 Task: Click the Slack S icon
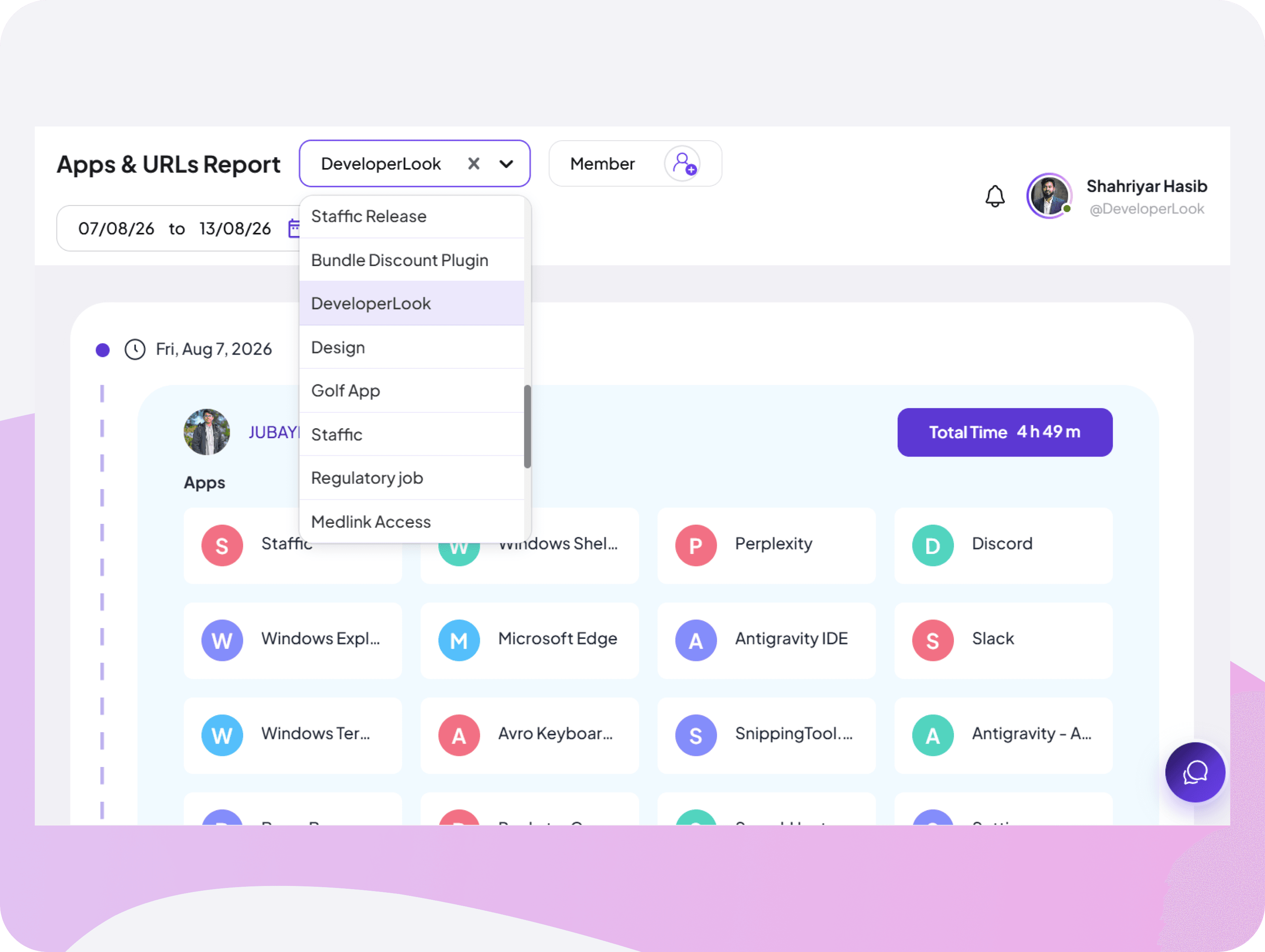tap(932, 640)
